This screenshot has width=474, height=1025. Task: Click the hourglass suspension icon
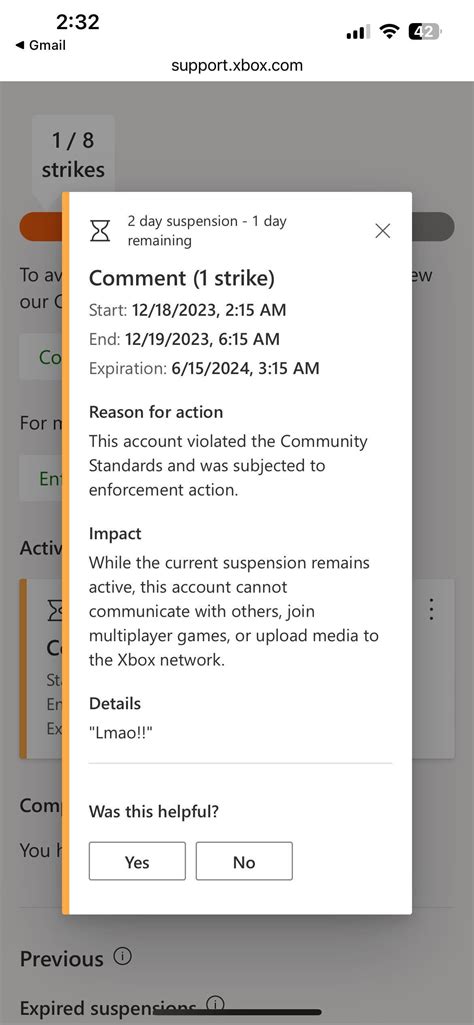[x=100, y=230]
